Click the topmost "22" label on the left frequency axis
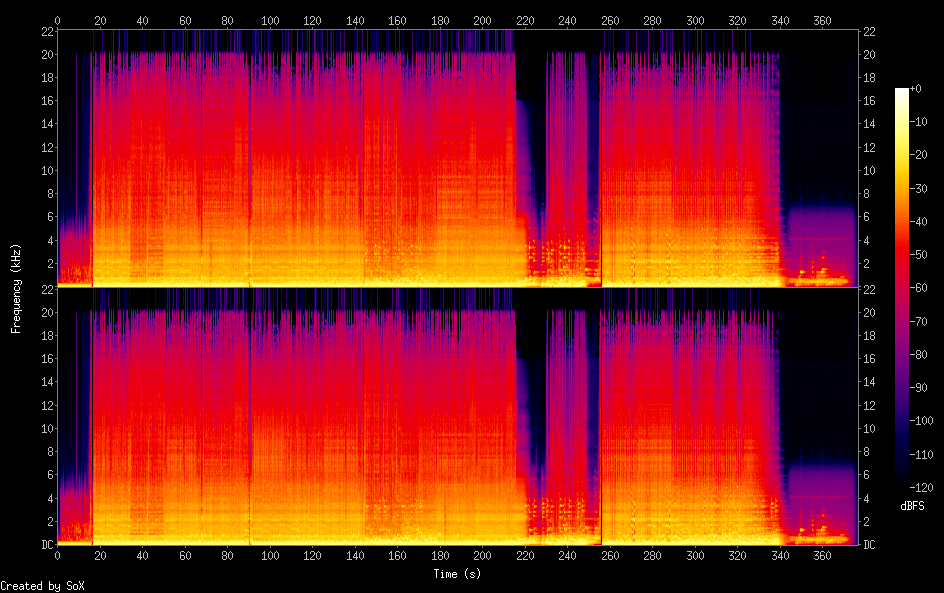This screenshot has width=944, height=593. click(47, 32)
